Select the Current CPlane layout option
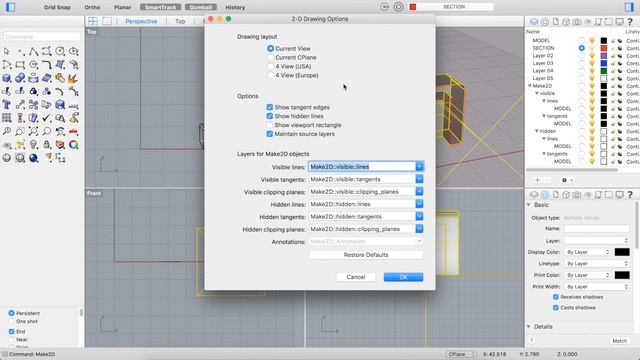 point(270,58)
